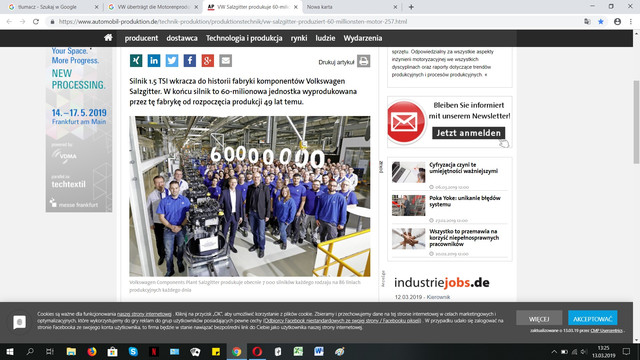640x360 pixels.
Task: Open Chrome menu three dots
Action: tap(631, 22)
